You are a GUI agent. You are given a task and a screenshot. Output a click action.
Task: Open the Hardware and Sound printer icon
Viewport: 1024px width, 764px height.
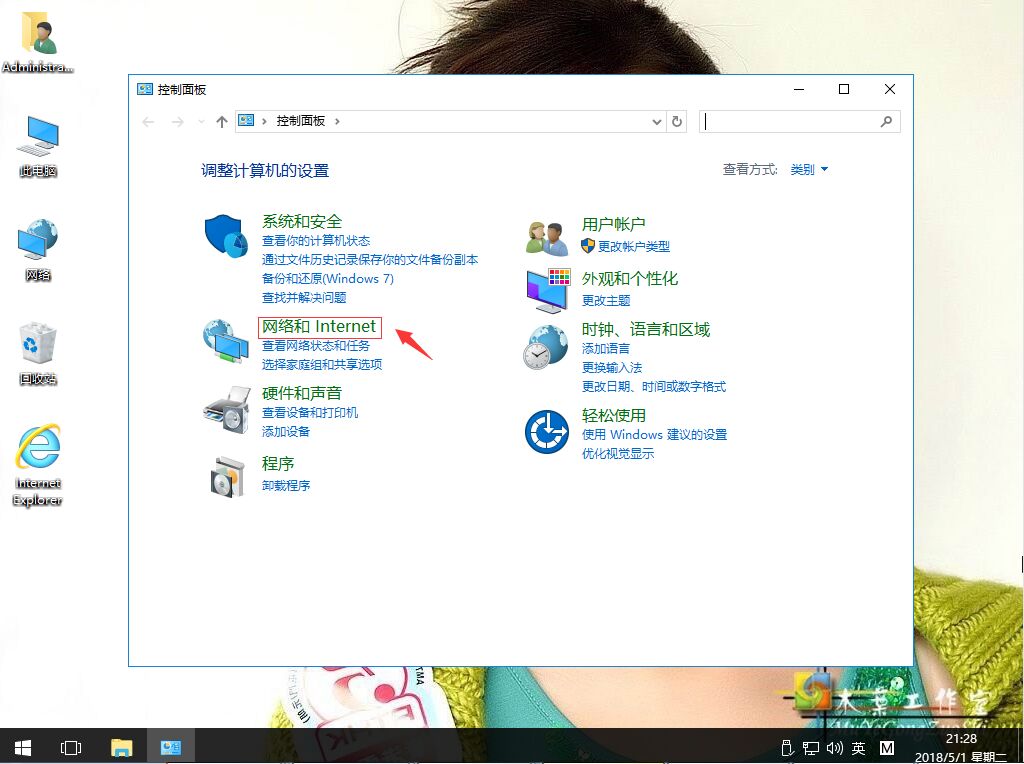click(x=227, y=409)
